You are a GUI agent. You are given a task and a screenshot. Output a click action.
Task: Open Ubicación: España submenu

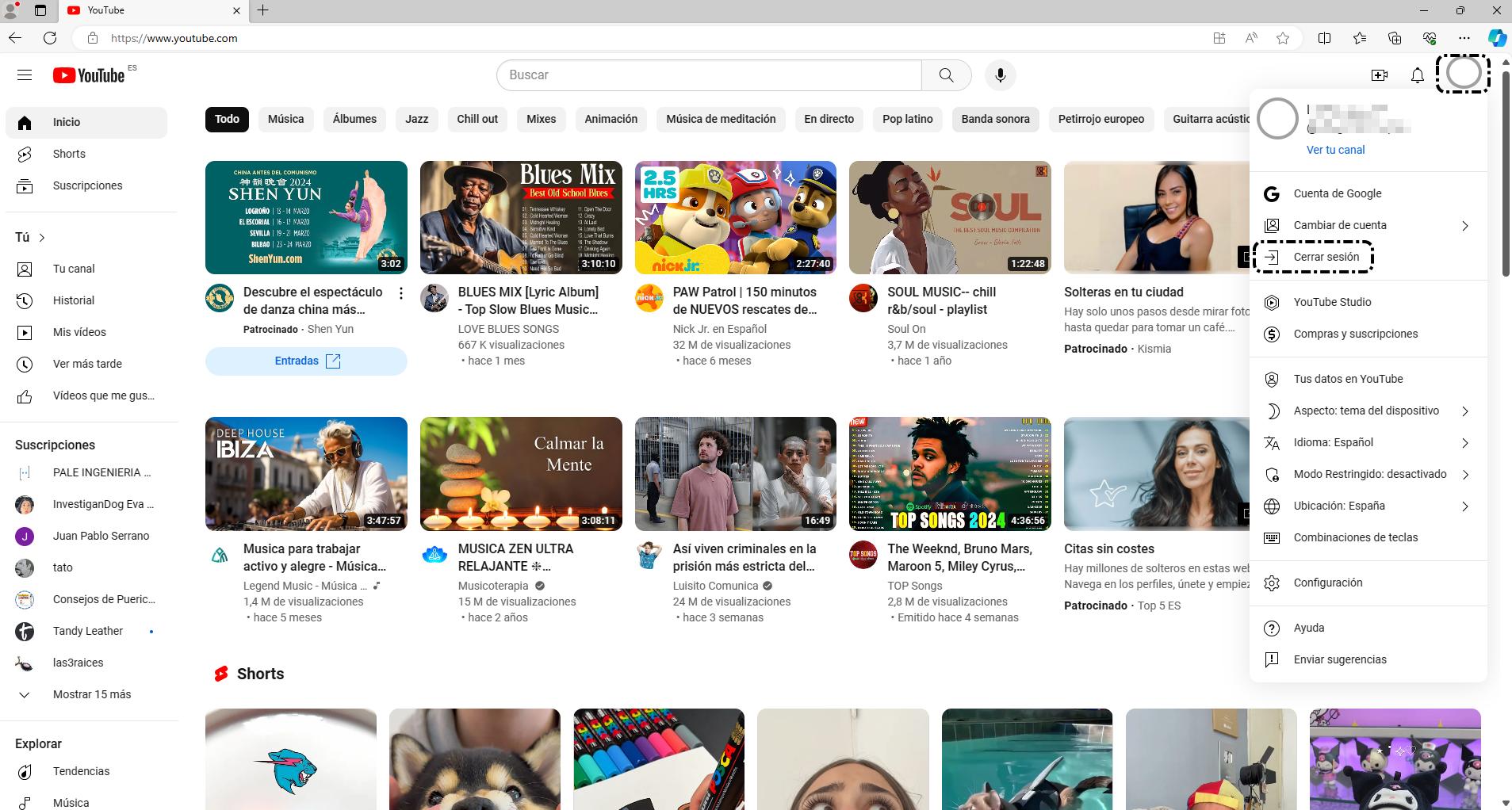click(1368, 506)
